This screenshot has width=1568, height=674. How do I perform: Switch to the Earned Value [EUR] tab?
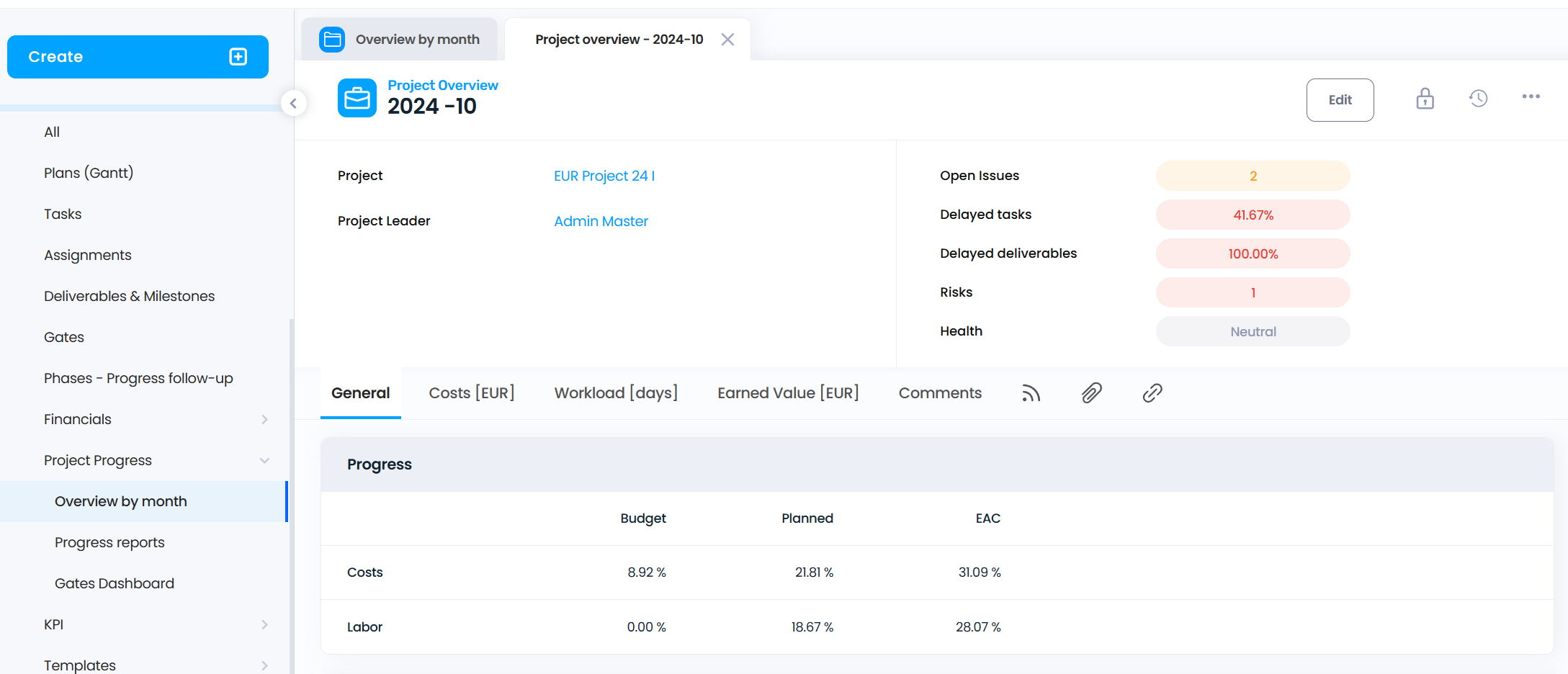click(788, 393)
